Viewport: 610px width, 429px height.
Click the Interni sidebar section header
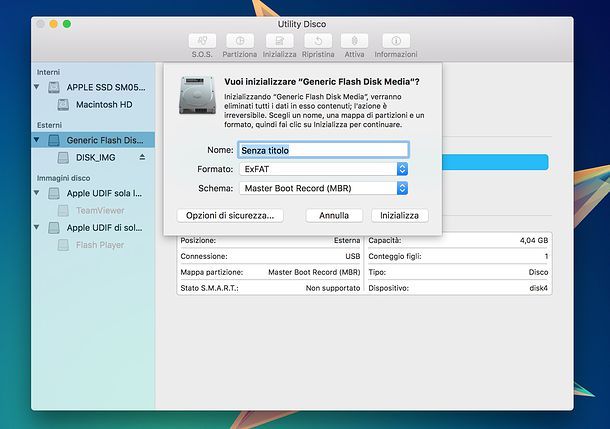point(48,72)
